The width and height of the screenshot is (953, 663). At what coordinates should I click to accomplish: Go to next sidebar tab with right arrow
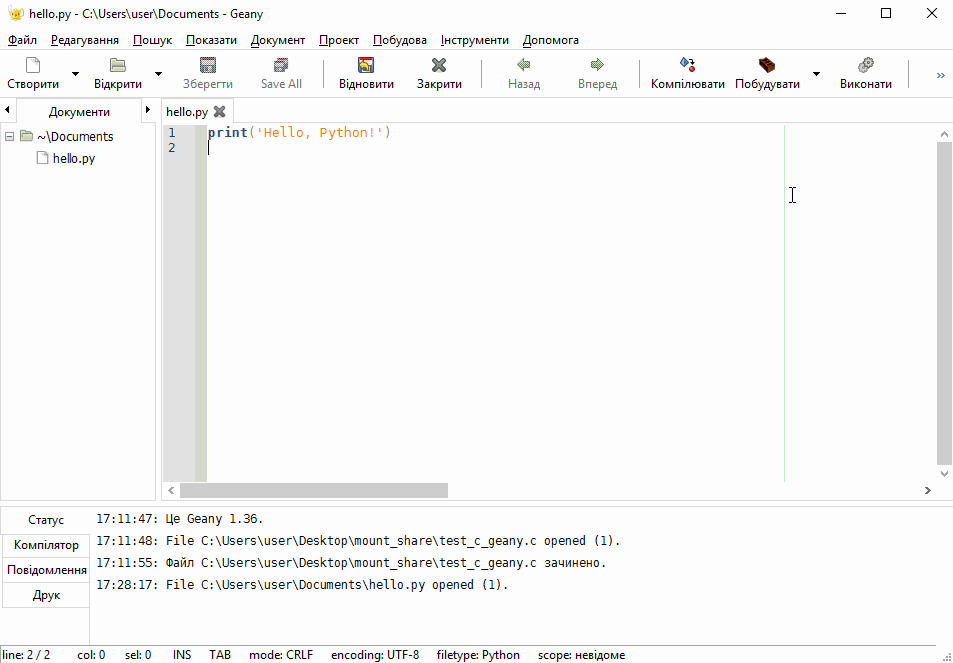pyautogui.click(x=148, y=110)
